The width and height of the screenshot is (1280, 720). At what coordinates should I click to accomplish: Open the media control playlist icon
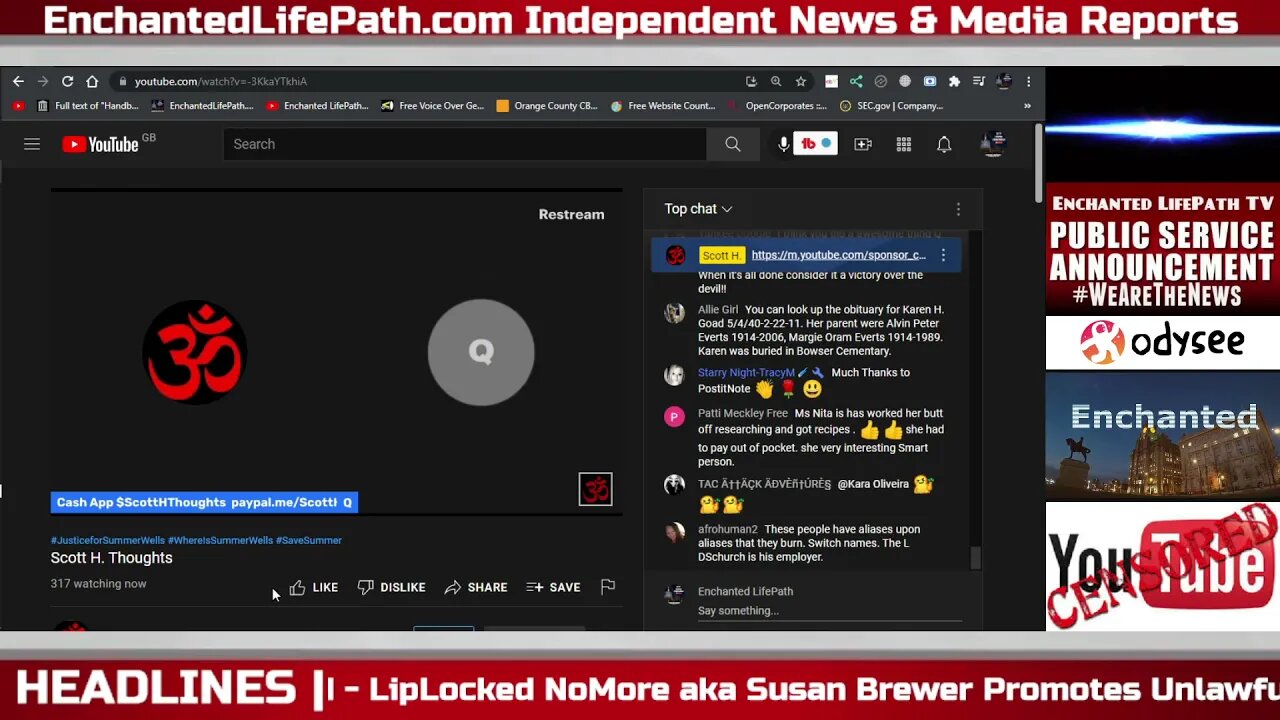click(979, 81)
